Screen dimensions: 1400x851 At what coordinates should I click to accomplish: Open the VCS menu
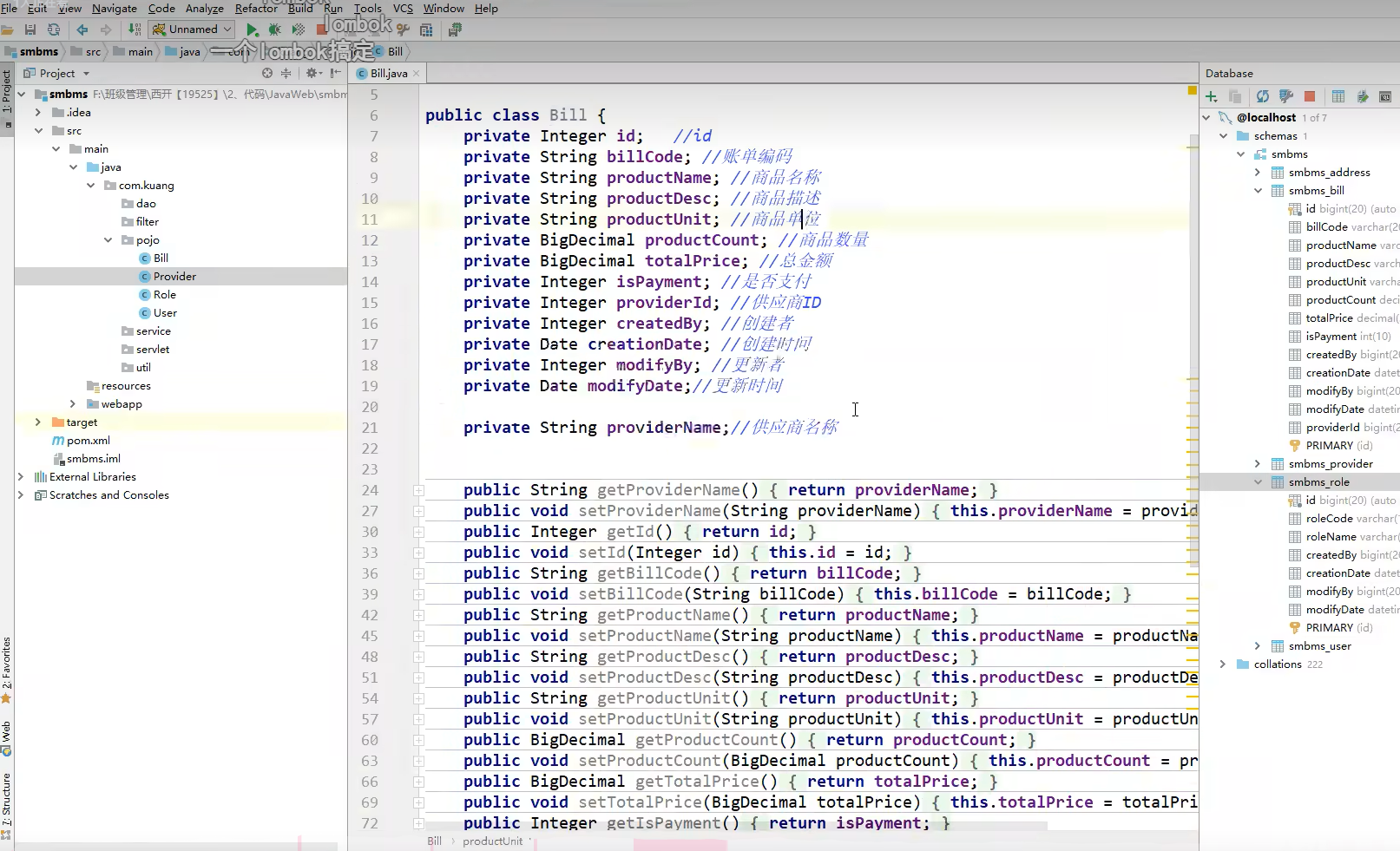403,8
